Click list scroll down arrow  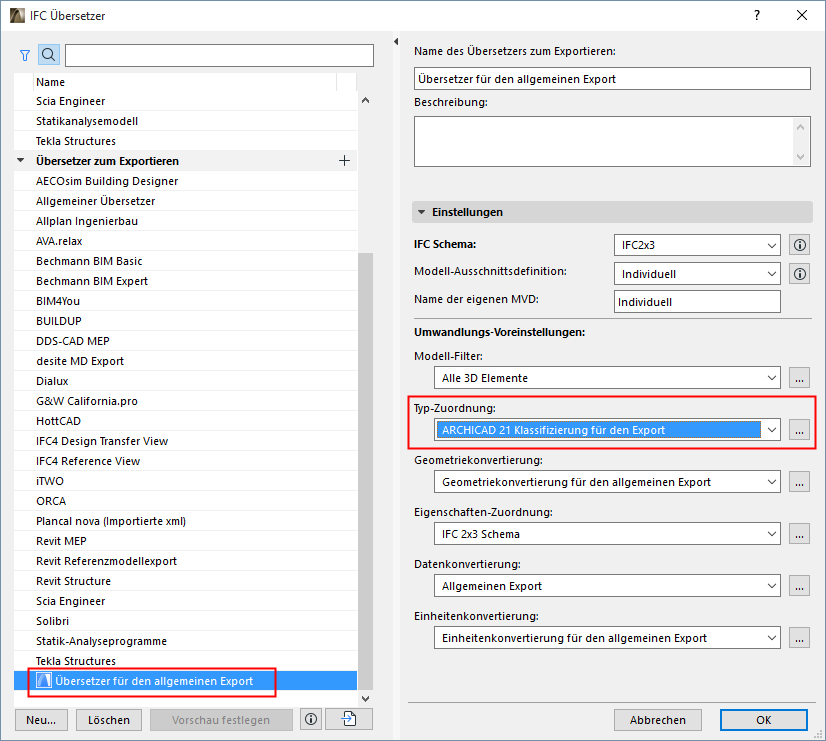(x=366, y=699)
